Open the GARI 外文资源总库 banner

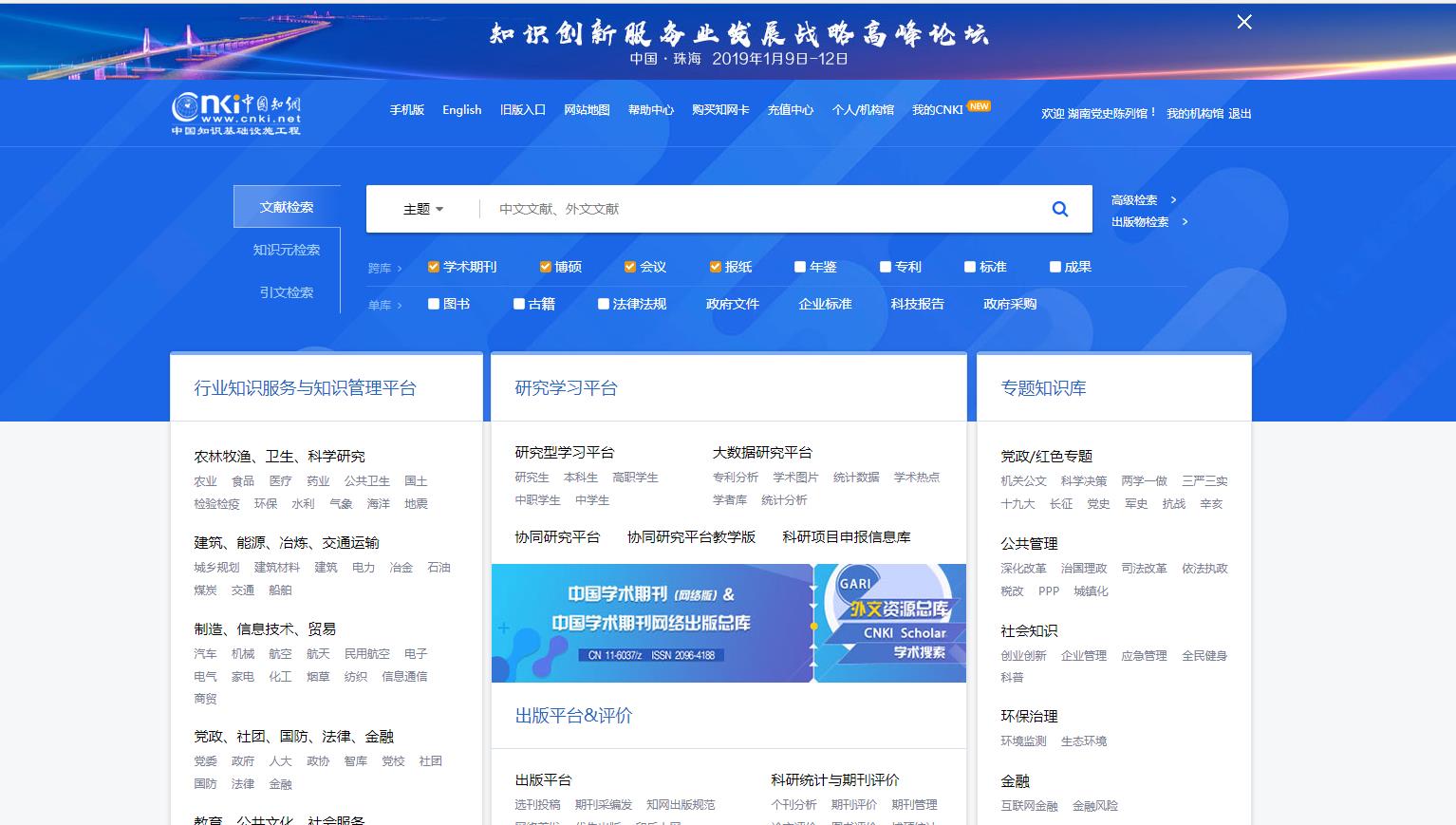coord(891,623)
